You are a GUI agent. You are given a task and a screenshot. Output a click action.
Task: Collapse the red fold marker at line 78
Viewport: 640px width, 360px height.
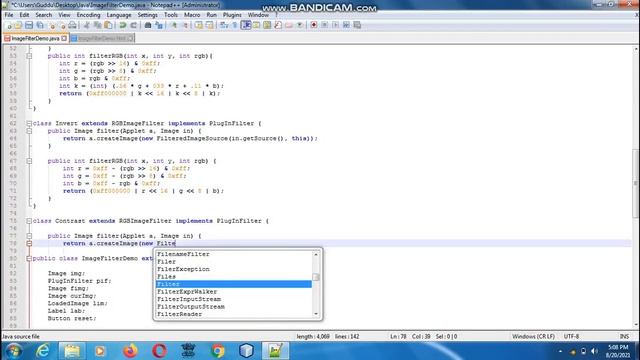click(x=29, y=243)
